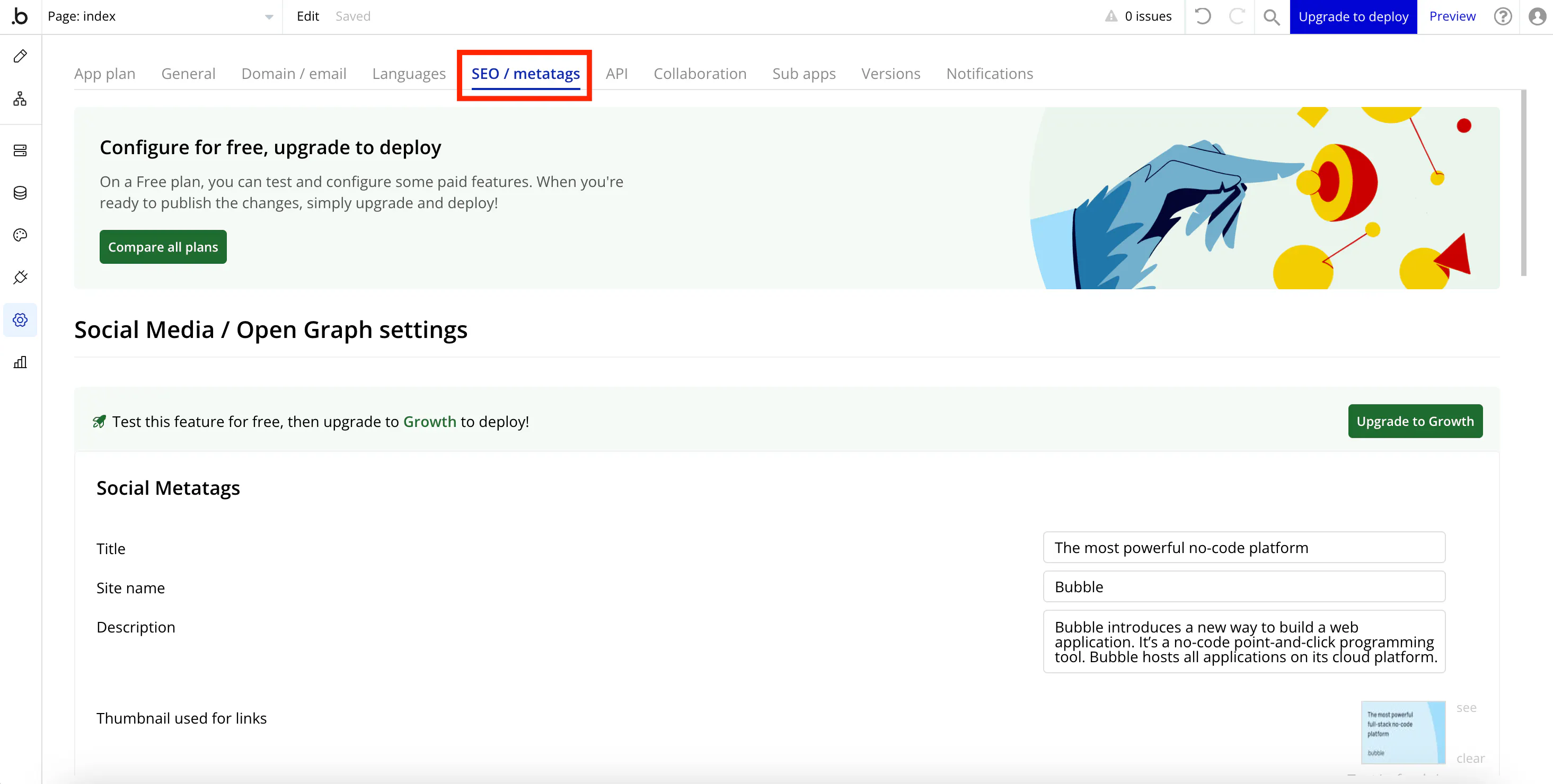This screenshot has width=1553, height=784.
Task: Open the Languages tab
Action: tap(409, 74)
